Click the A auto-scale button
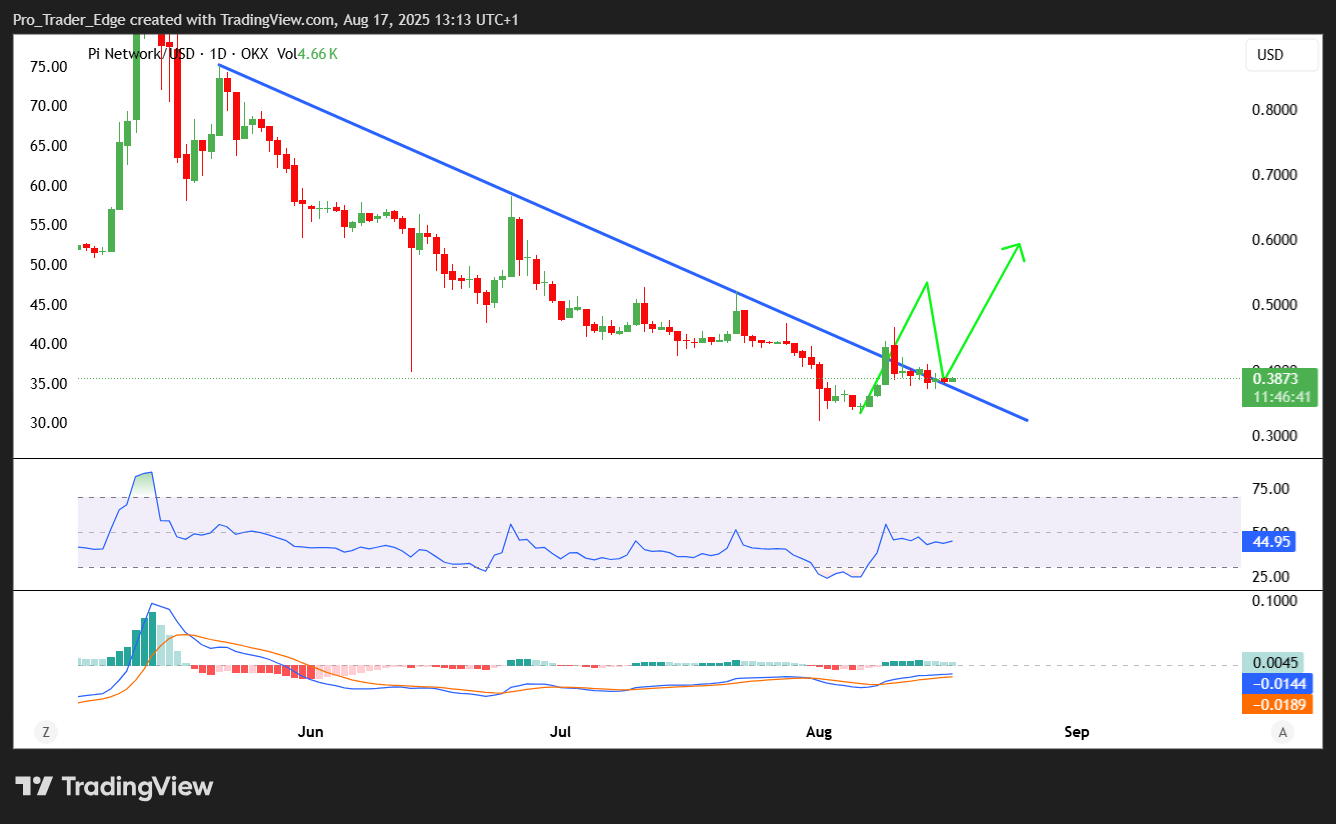The height and width of the screenshot is (824, 1336). coord(1282,732)
